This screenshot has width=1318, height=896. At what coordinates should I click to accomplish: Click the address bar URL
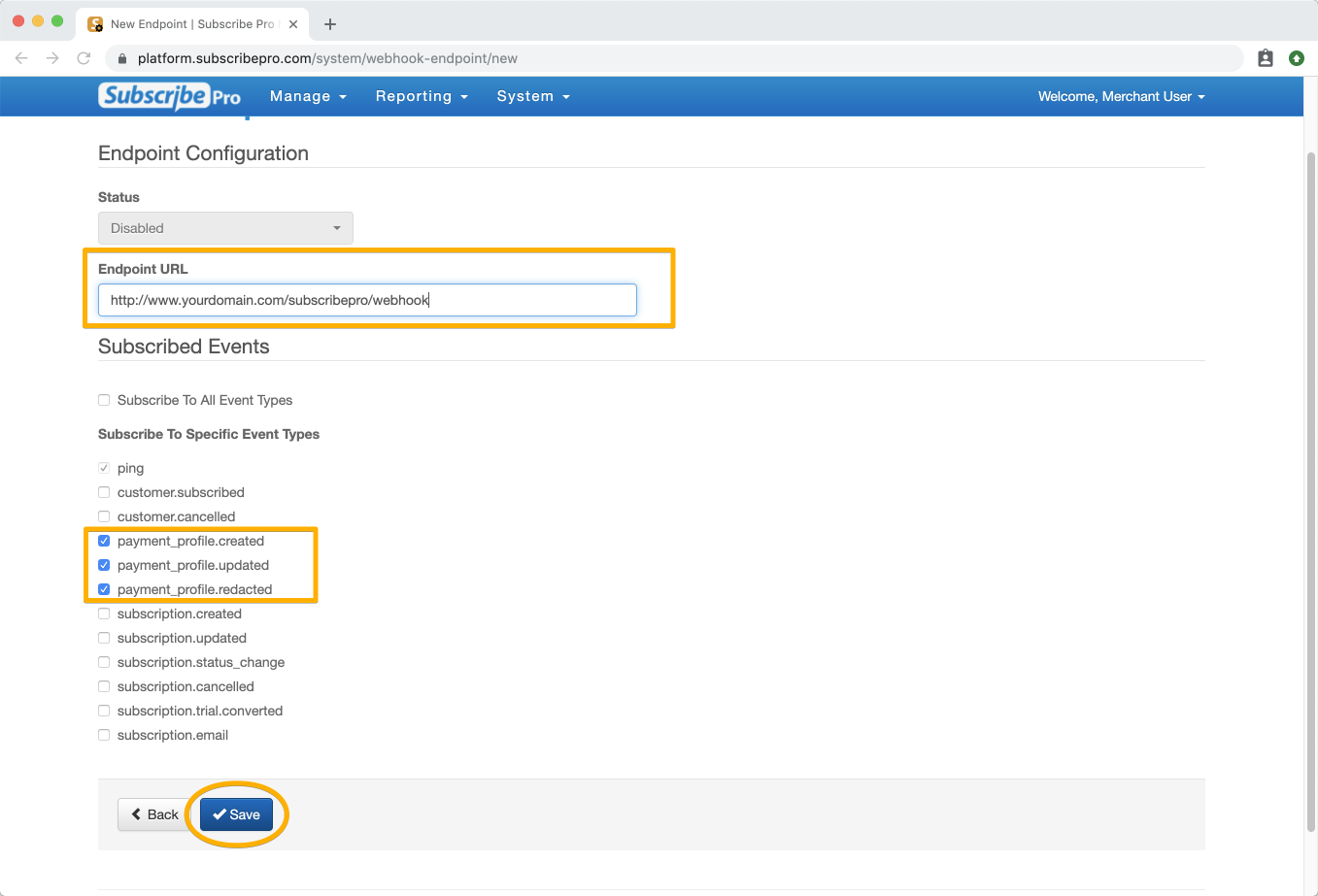click(327, 58)
